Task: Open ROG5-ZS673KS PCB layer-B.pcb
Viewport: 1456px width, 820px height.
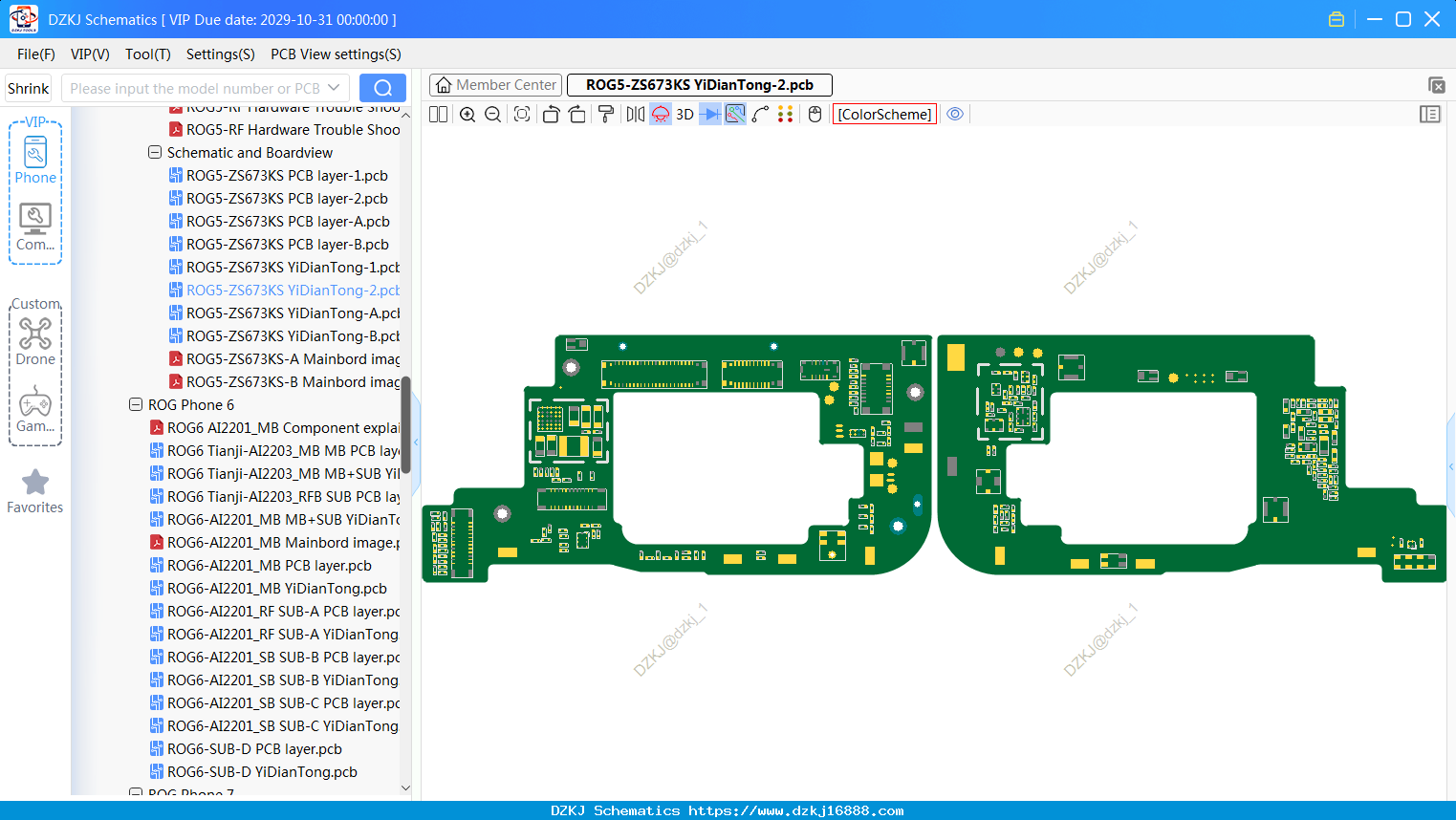Action: (288, 245)
